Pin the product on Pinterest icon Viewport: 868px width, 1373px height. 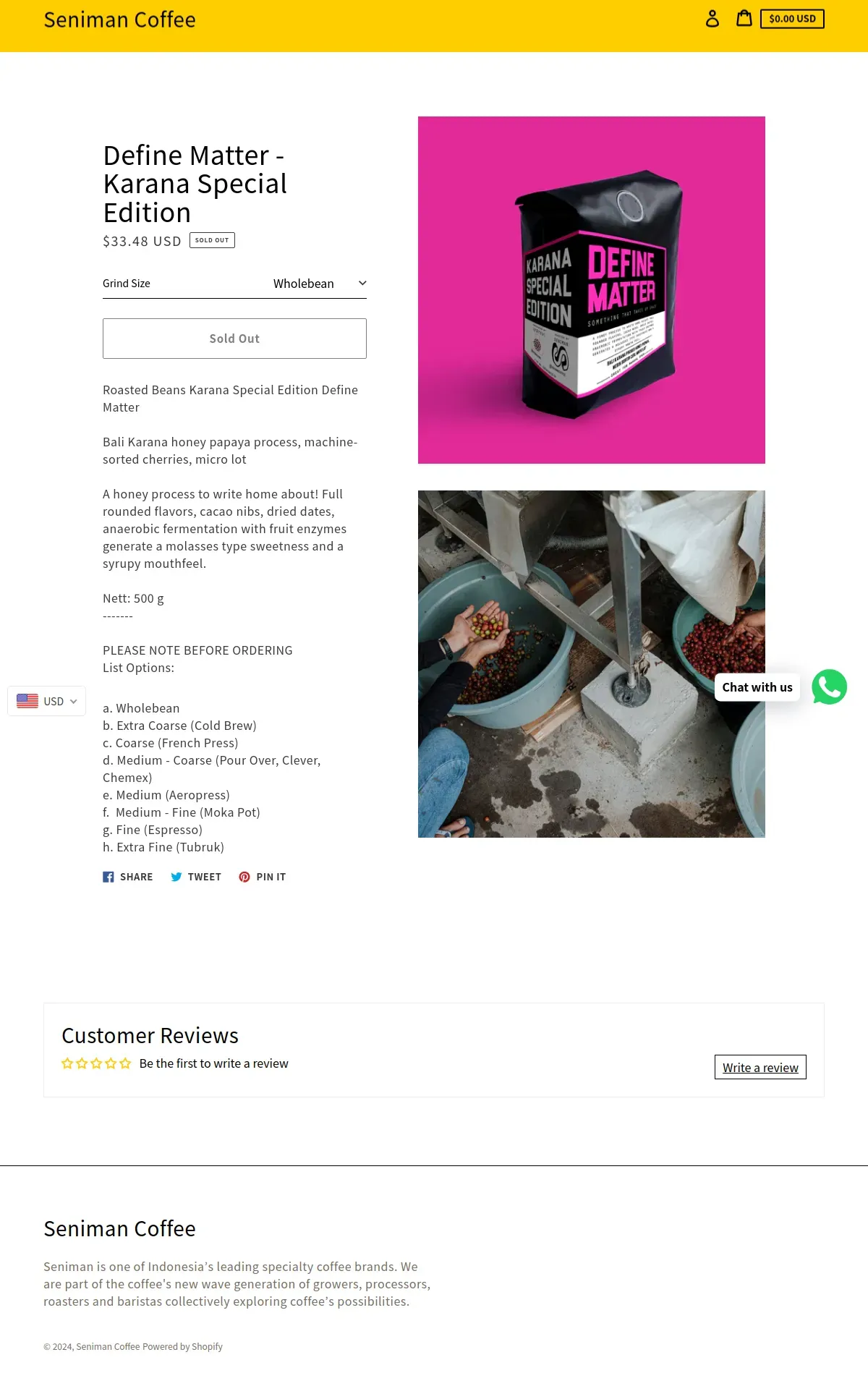point(244,877)
